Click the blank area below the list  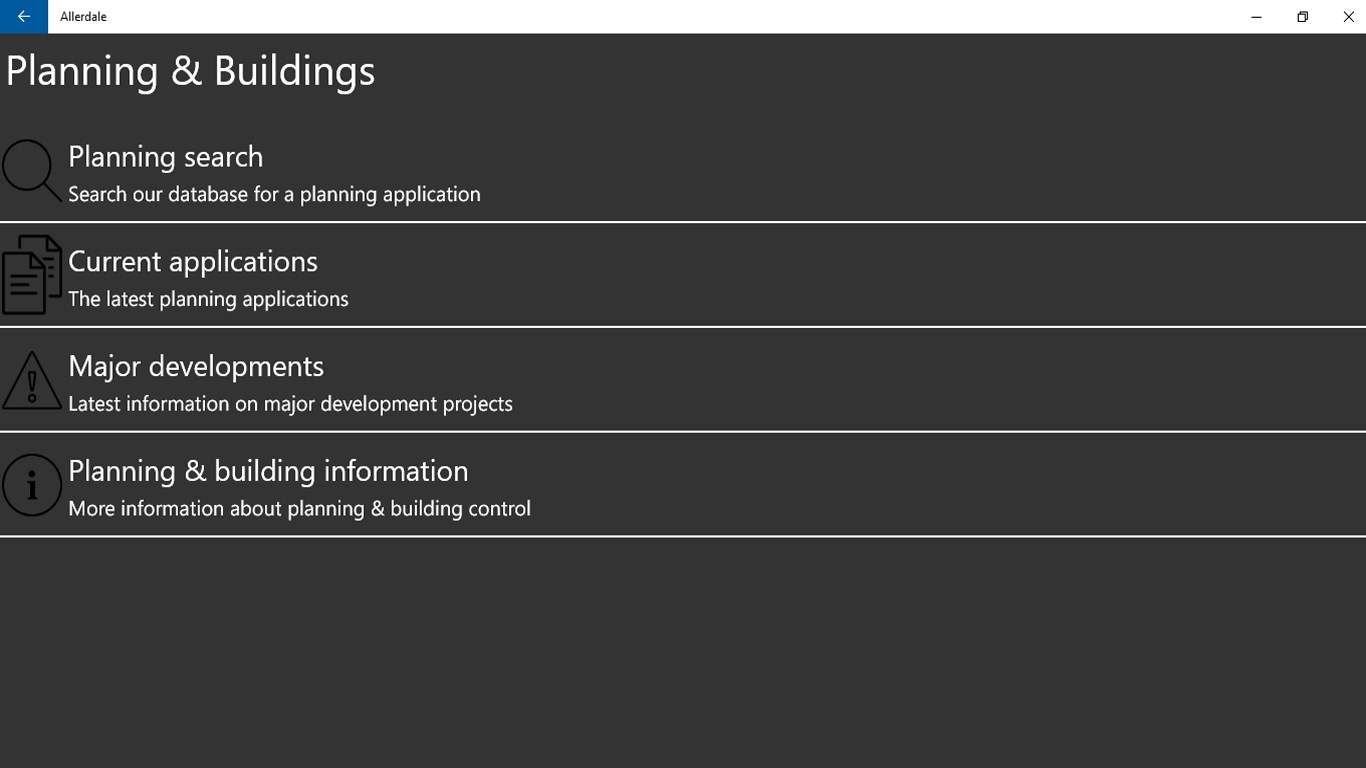pyautogui.click(x=683, y=650)
